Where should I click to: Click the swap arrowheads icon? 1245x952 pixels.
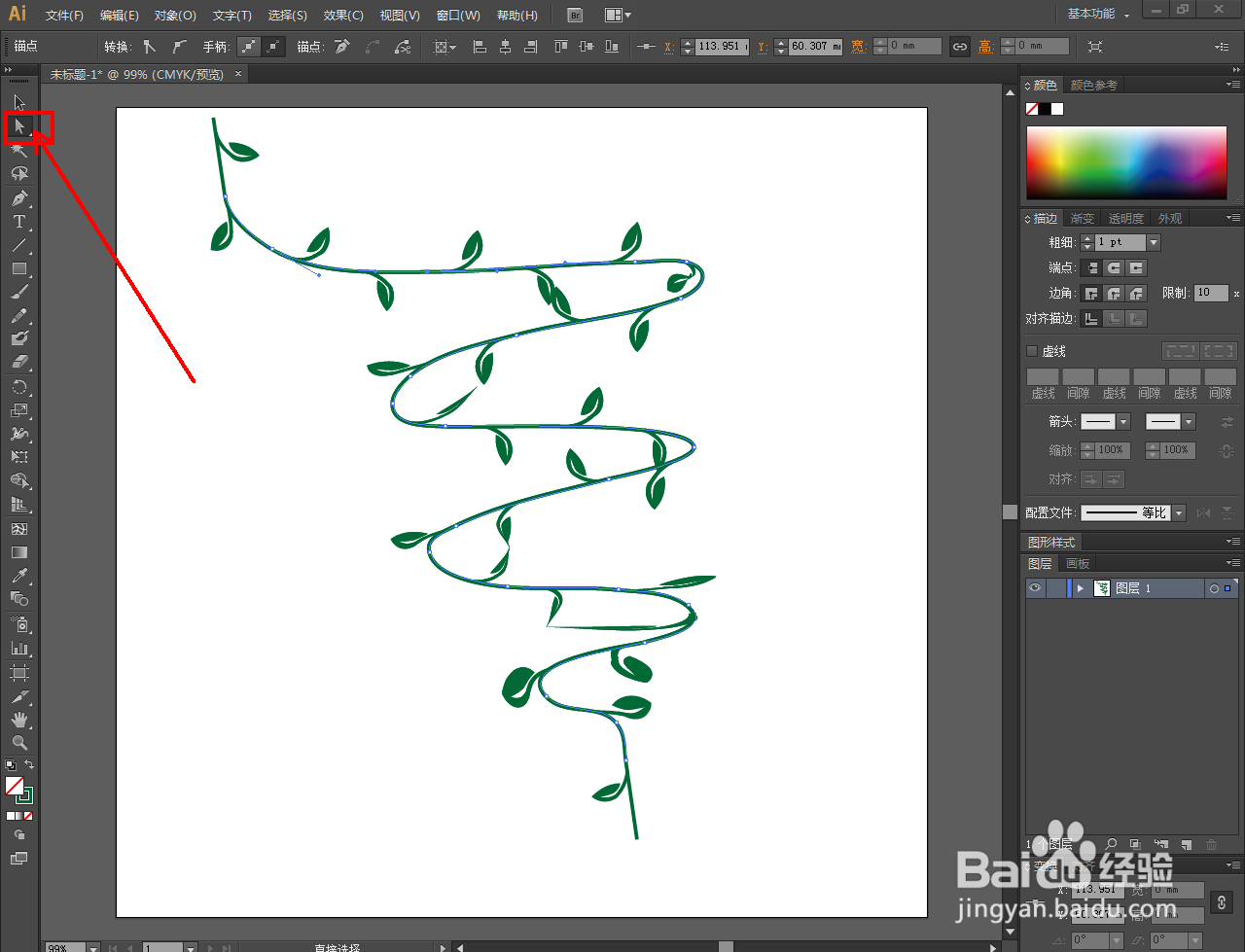pyautogui.click(x=1227, y=422)
